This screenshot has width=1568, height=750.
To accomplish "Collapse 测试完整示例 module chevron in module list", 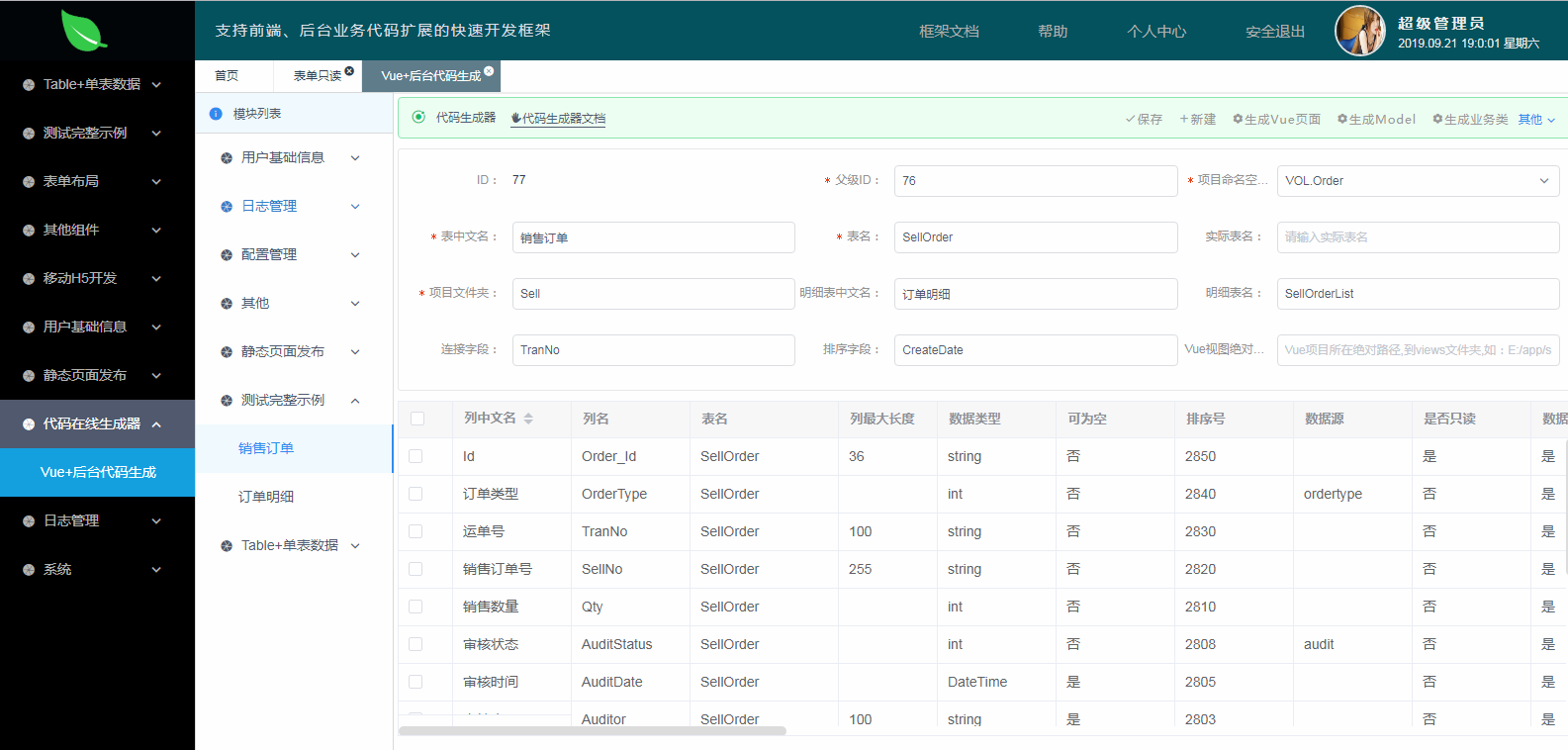I will (x=355, y=401).
